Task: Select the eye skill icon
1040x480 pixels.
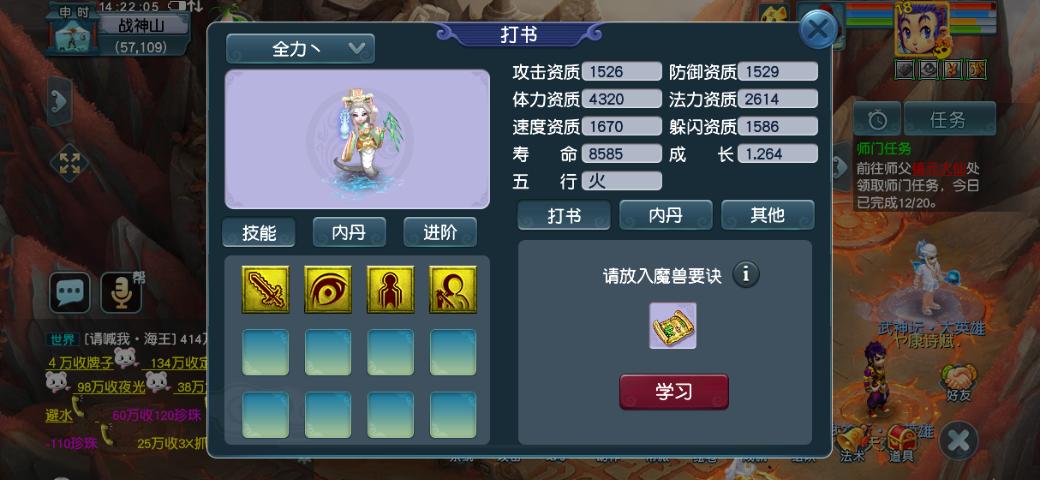Action: pyautogui.click(x=328, y=289)
